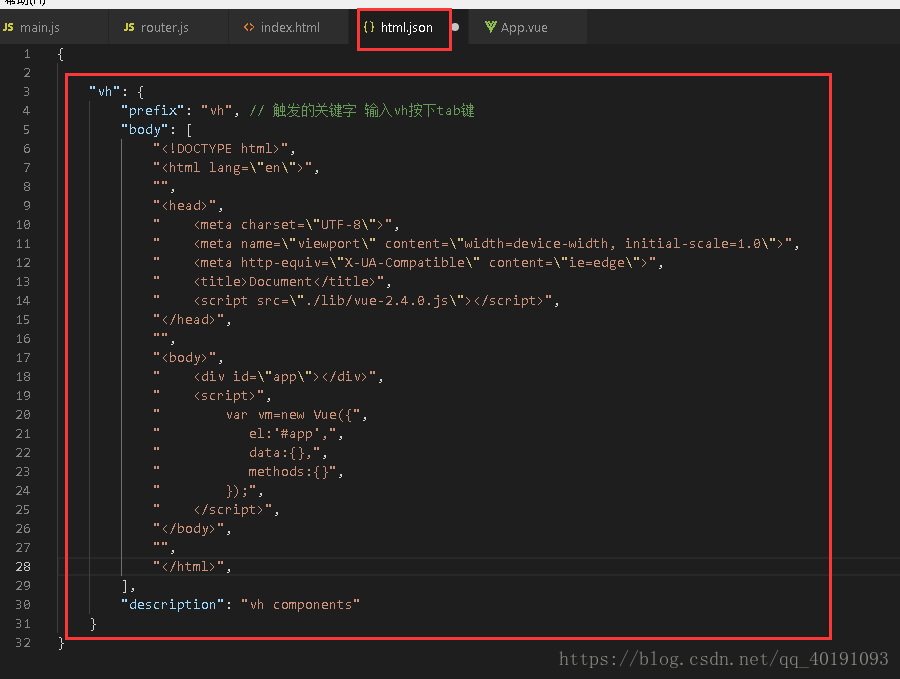The image size is (900, 679).
Task: Click the "</html>" string on line 28
Action: (x=188, y=567)
